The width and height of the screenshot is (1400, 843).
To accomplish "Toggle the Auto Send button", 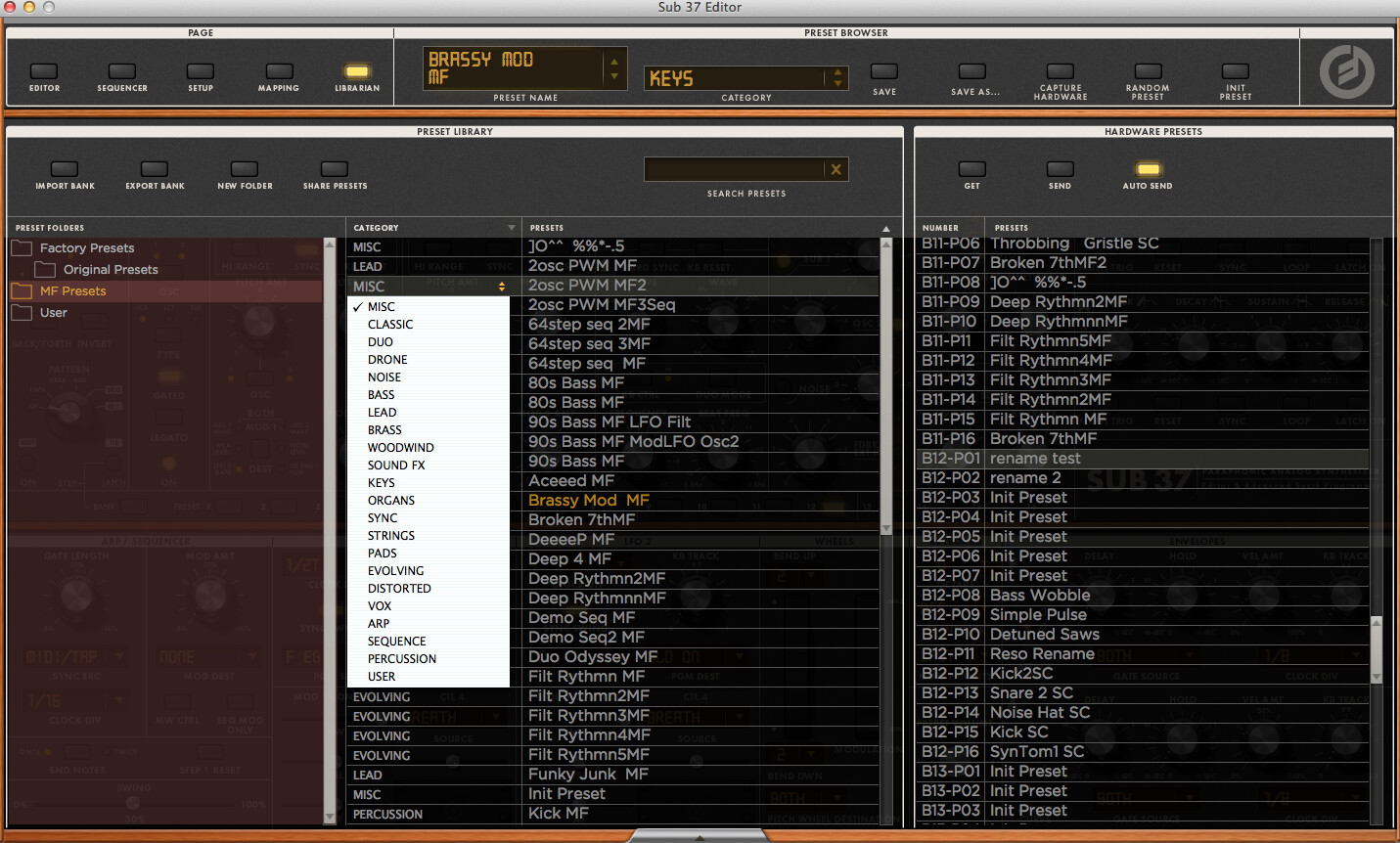I will [x=1148, y=169].
